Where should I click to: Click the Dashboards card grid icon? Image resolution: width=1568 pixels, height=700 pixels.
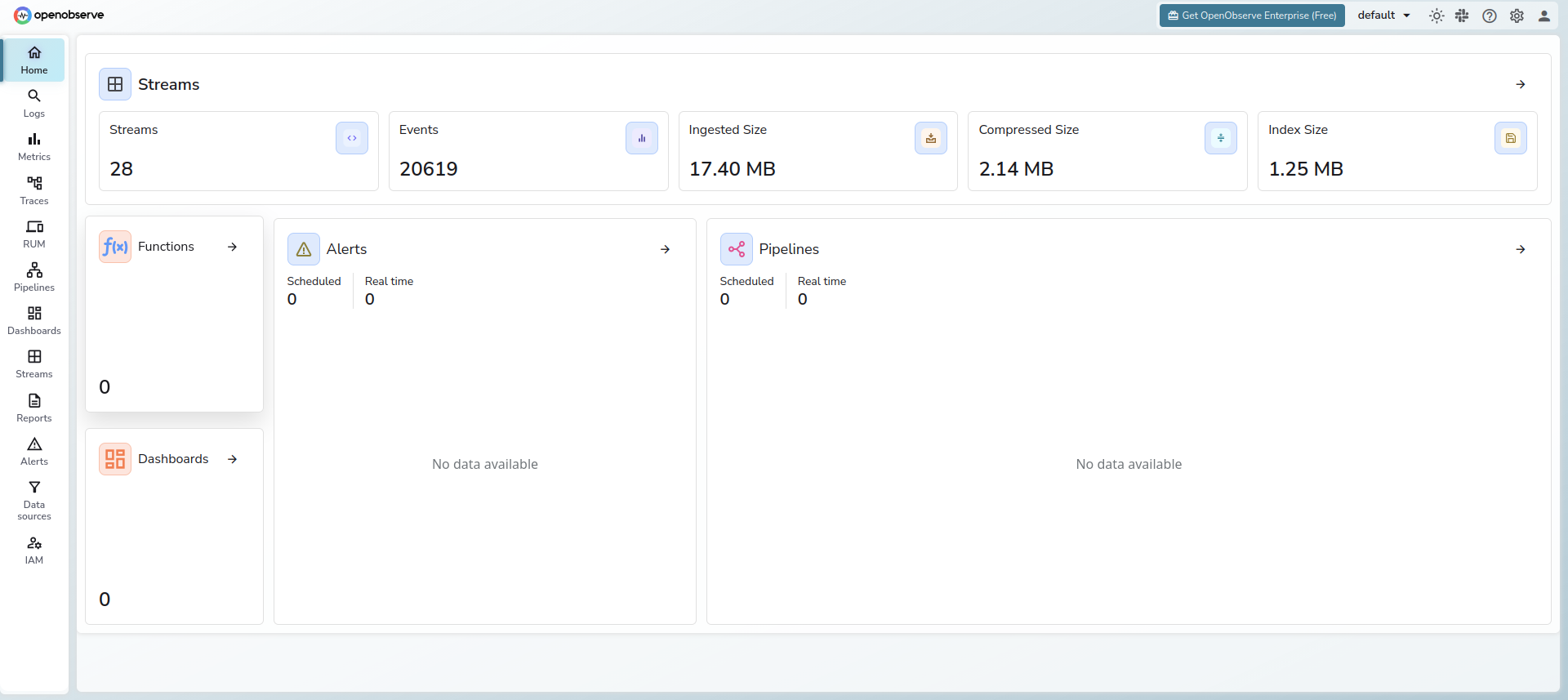(115, 459)
